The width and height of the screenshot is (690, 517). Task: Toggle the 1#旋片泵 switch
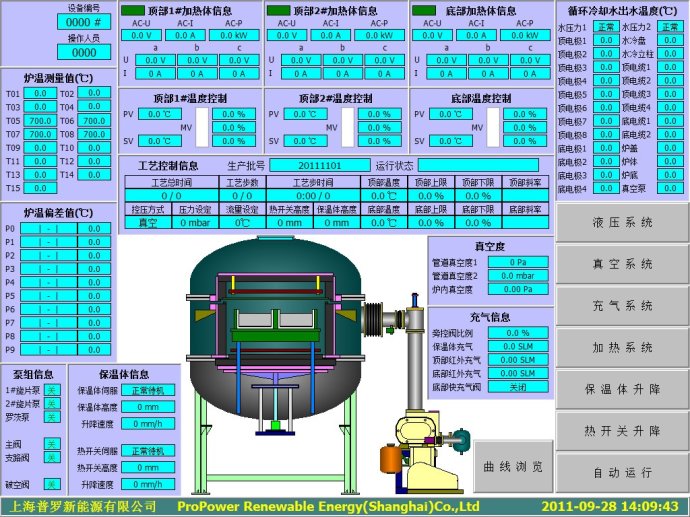[x=52, y=389]
